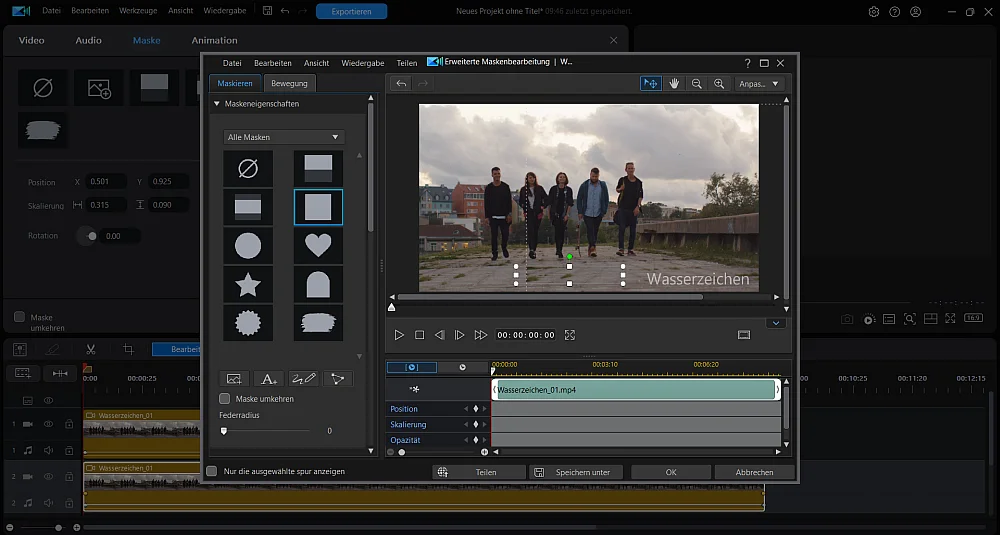The width and height of the screenshot is (1000, 535).
Task: Toggle visibility of video track 2
Action: (48, 476)
